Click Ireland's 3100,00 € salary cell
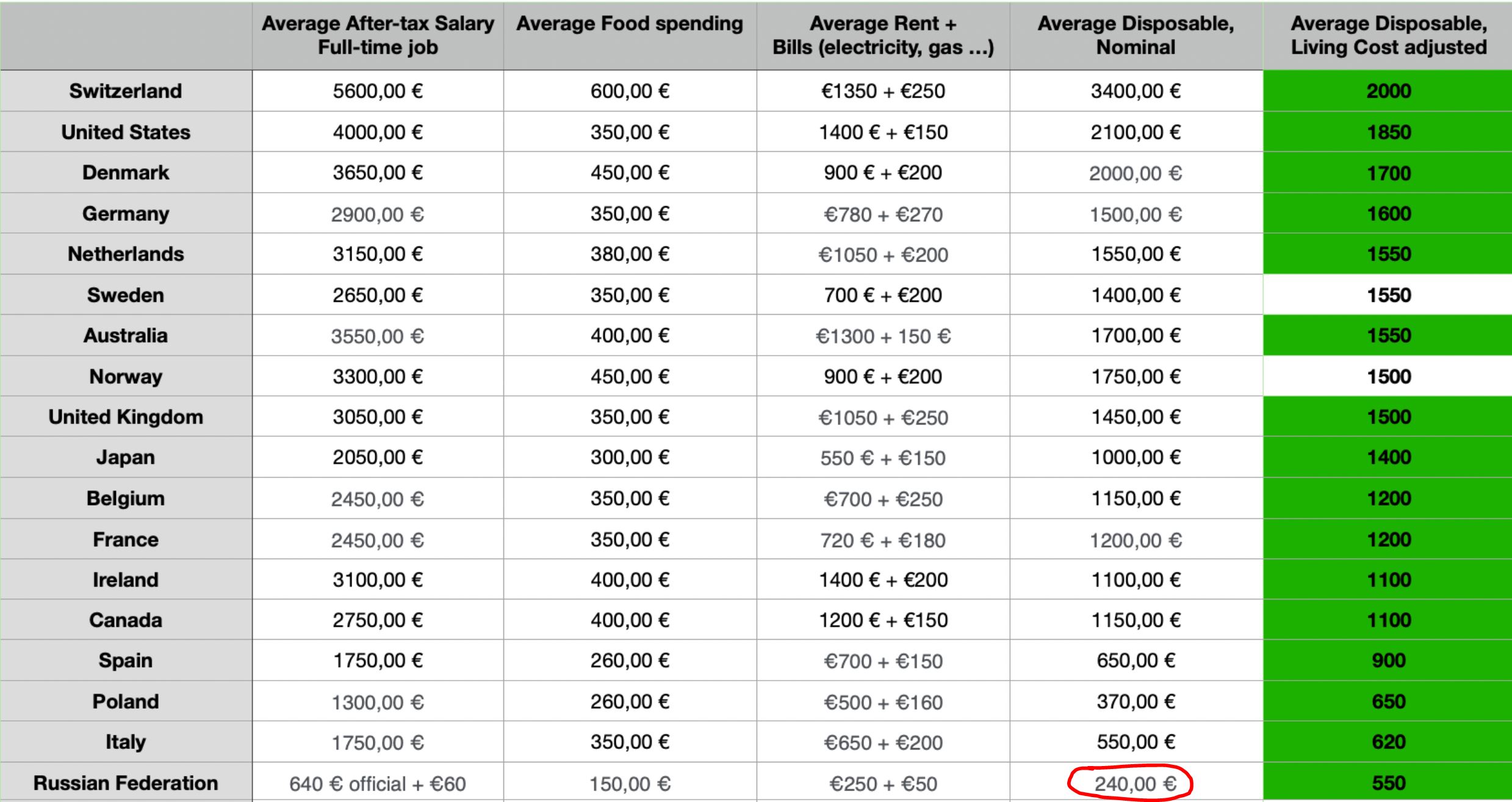The height and width of the screenshot is (802, 1512). point(378,579)
